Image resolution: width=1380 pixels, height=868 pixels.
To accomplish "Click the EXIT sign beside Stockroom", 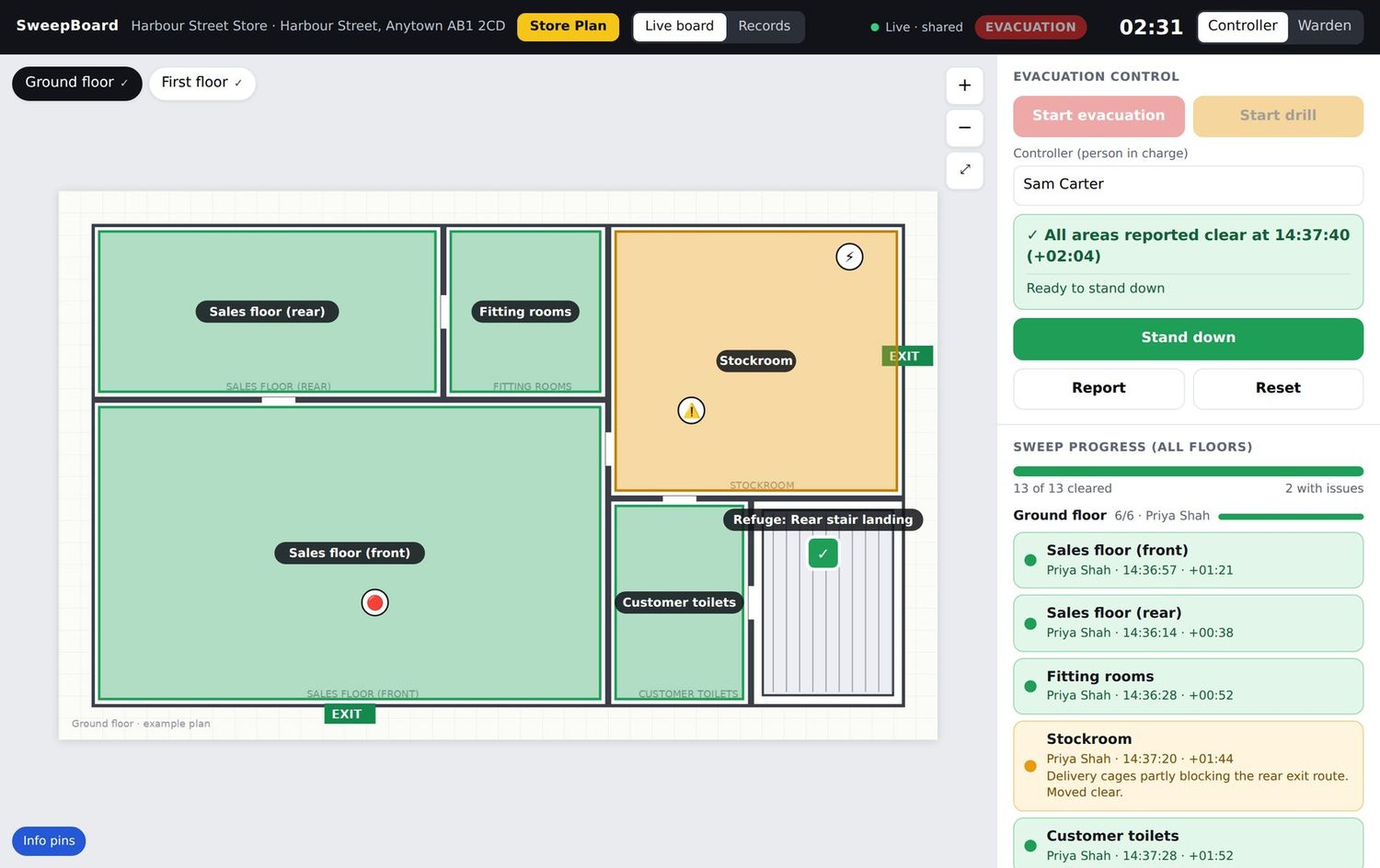I will tap(907, 356).
